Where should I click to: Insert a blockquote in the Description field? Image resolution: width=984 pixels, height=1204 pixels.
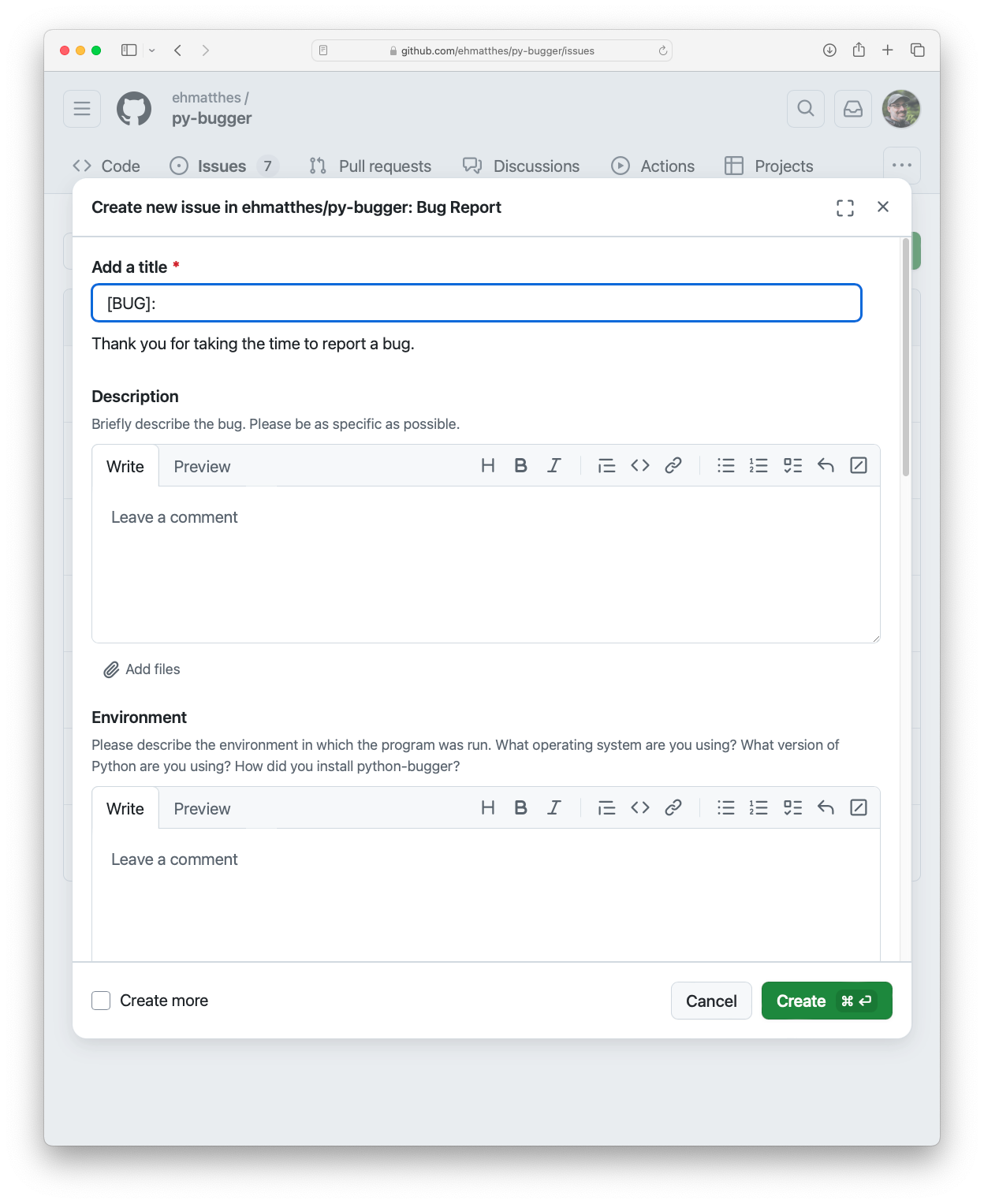click(606, 465)
